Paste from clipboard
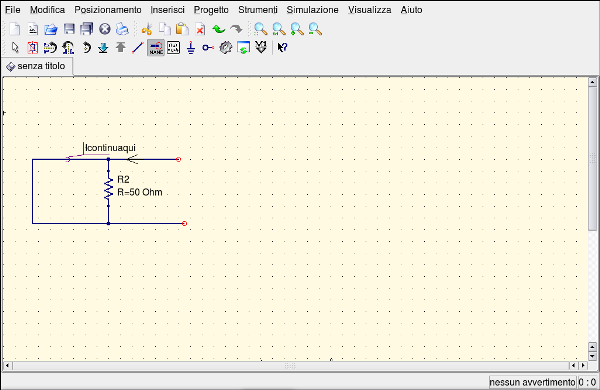The width and height of the screenshot is (600, 390). [182, 29]
